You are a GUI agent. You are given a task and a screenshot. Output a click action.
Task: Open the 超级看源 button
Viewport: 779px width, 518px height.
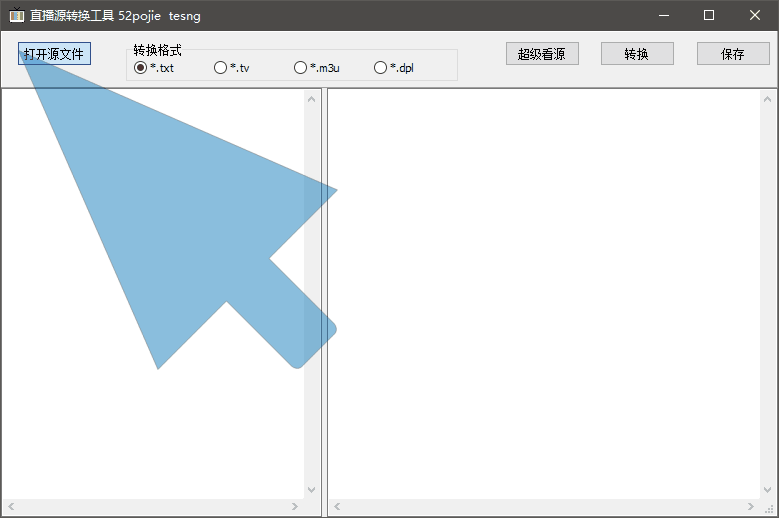(542, 54)
